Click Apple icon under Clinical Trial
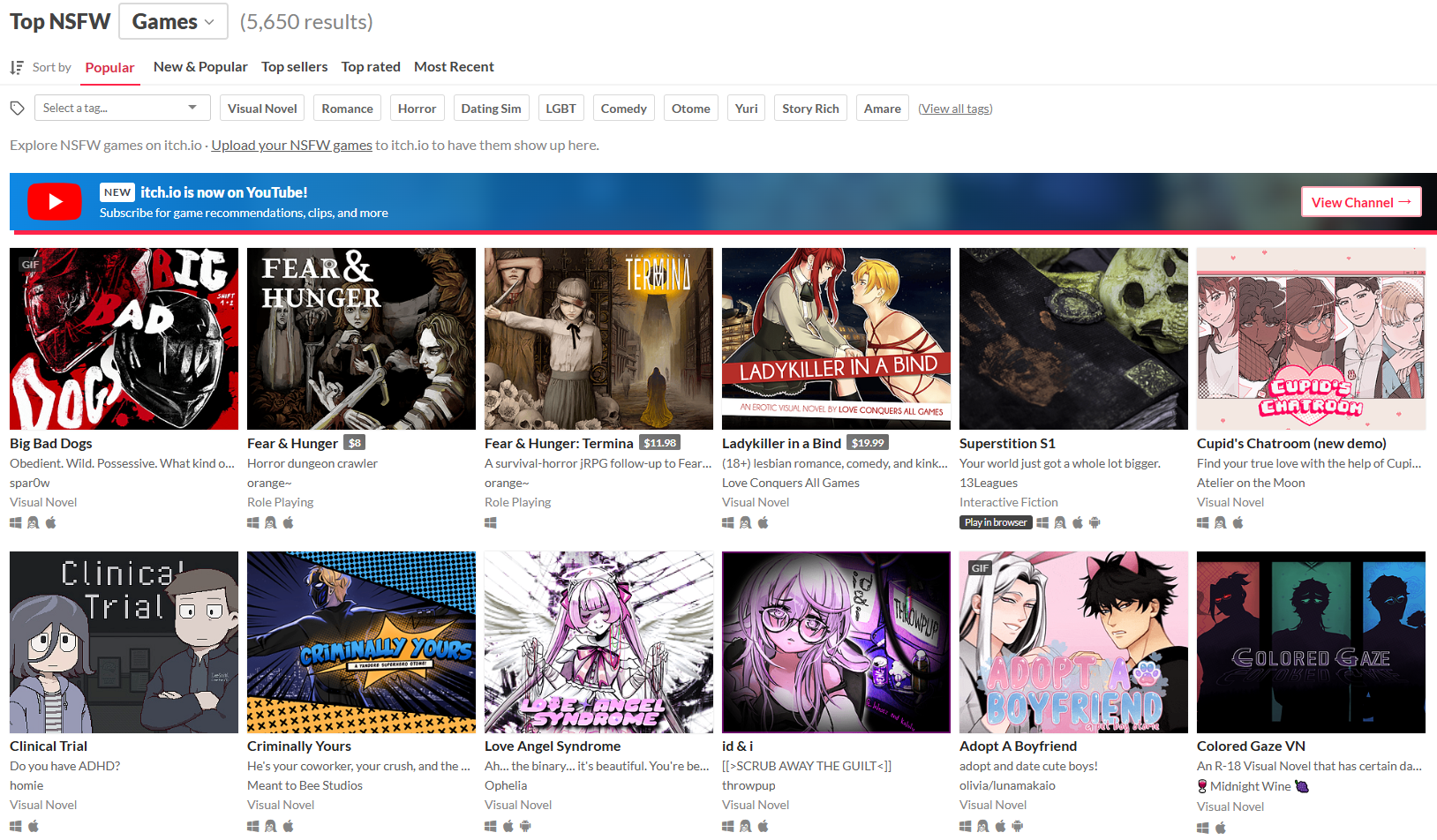 coord(34,826)
